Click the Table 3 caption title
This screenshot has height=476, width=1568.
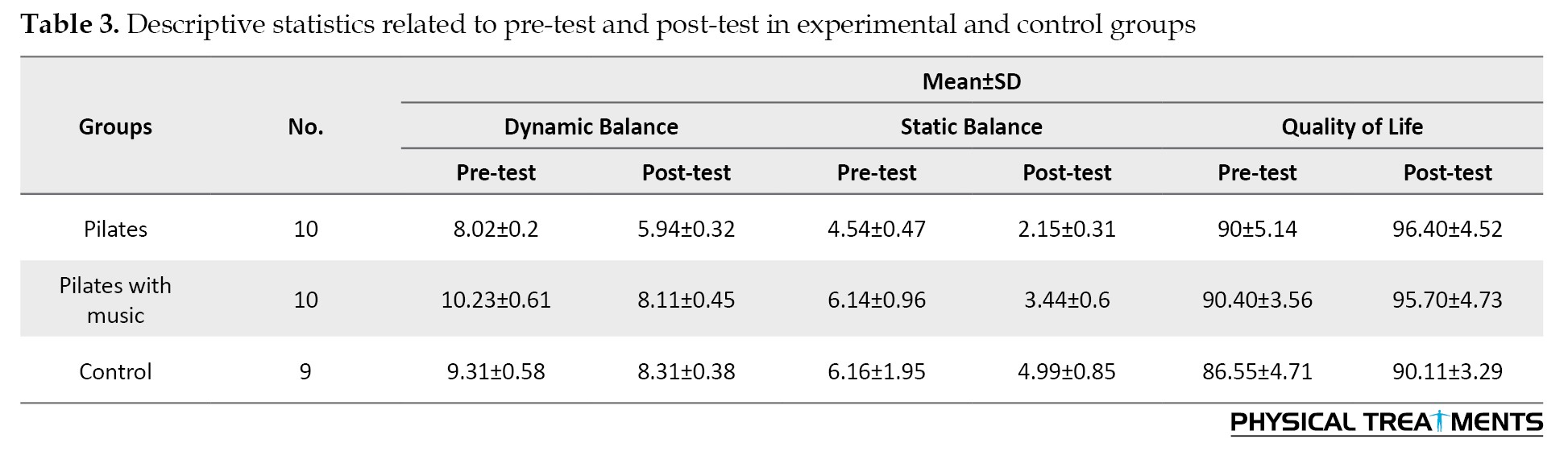point(608,25)
